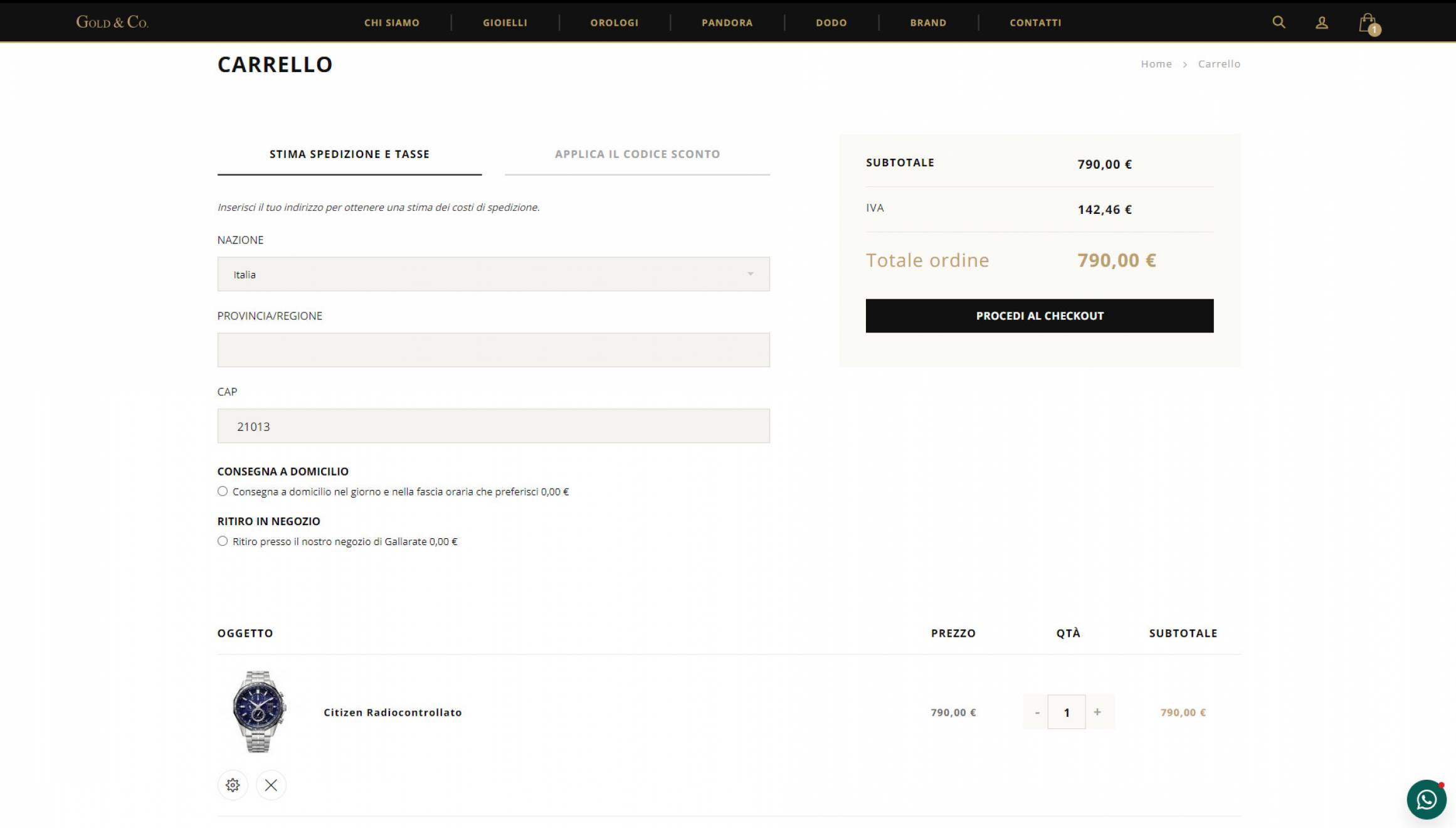
Task: Click Procedi al checkout button
Action: (x=1040, y=316)
